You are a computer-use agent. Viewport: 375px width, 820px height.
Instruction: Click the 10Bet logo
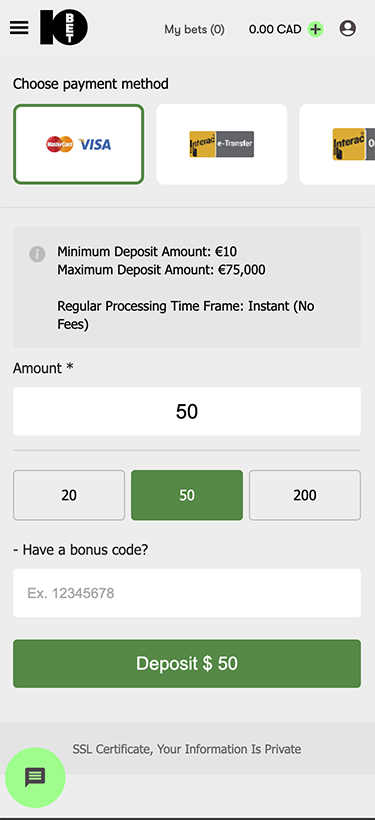click(64, 27)
